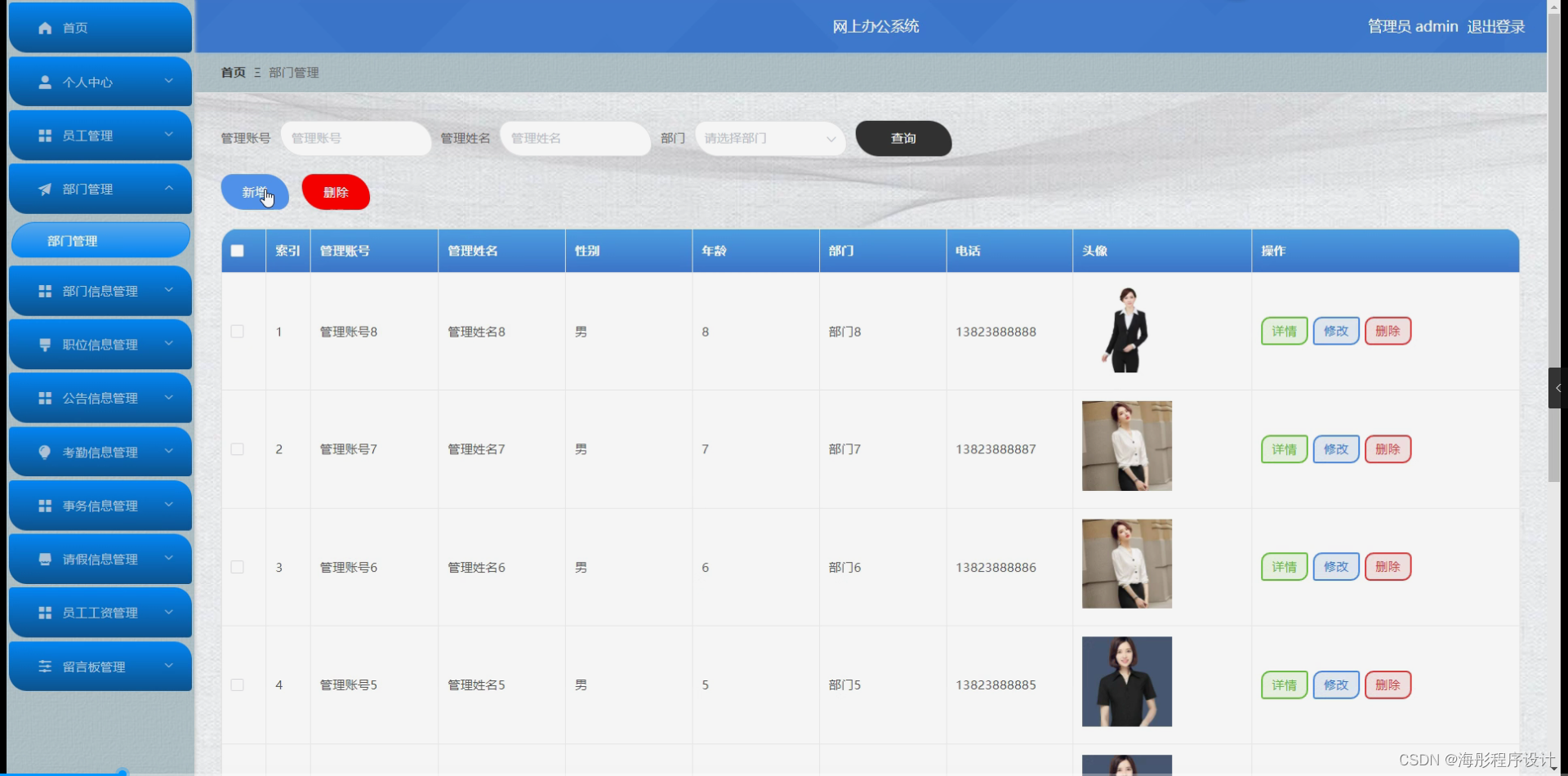
Task: Toggle the select-all checkbox in table header
Action: [x=237, y=251]
